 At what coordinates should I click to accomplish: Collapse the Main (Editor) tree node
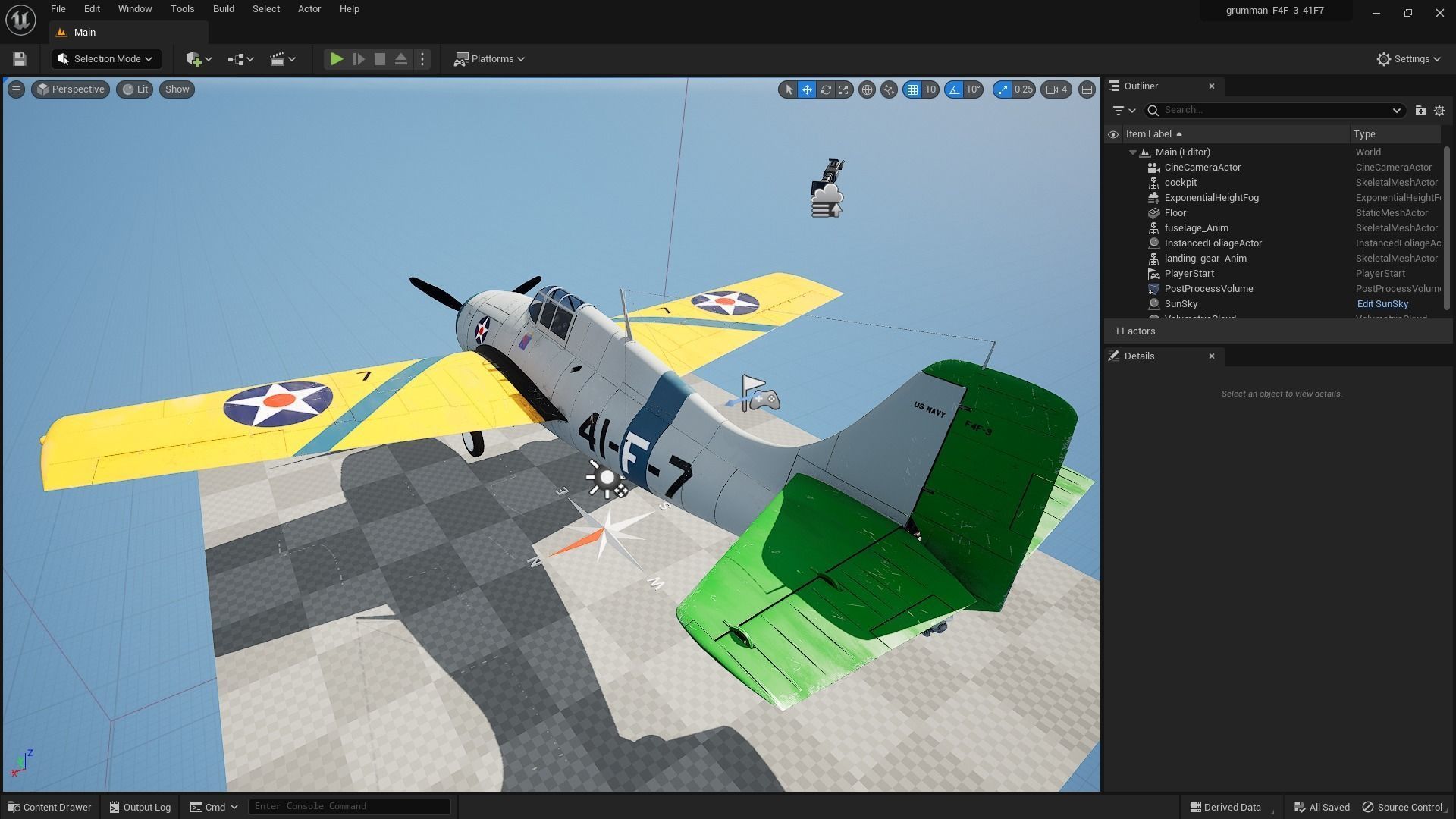tap(1133, 152)
